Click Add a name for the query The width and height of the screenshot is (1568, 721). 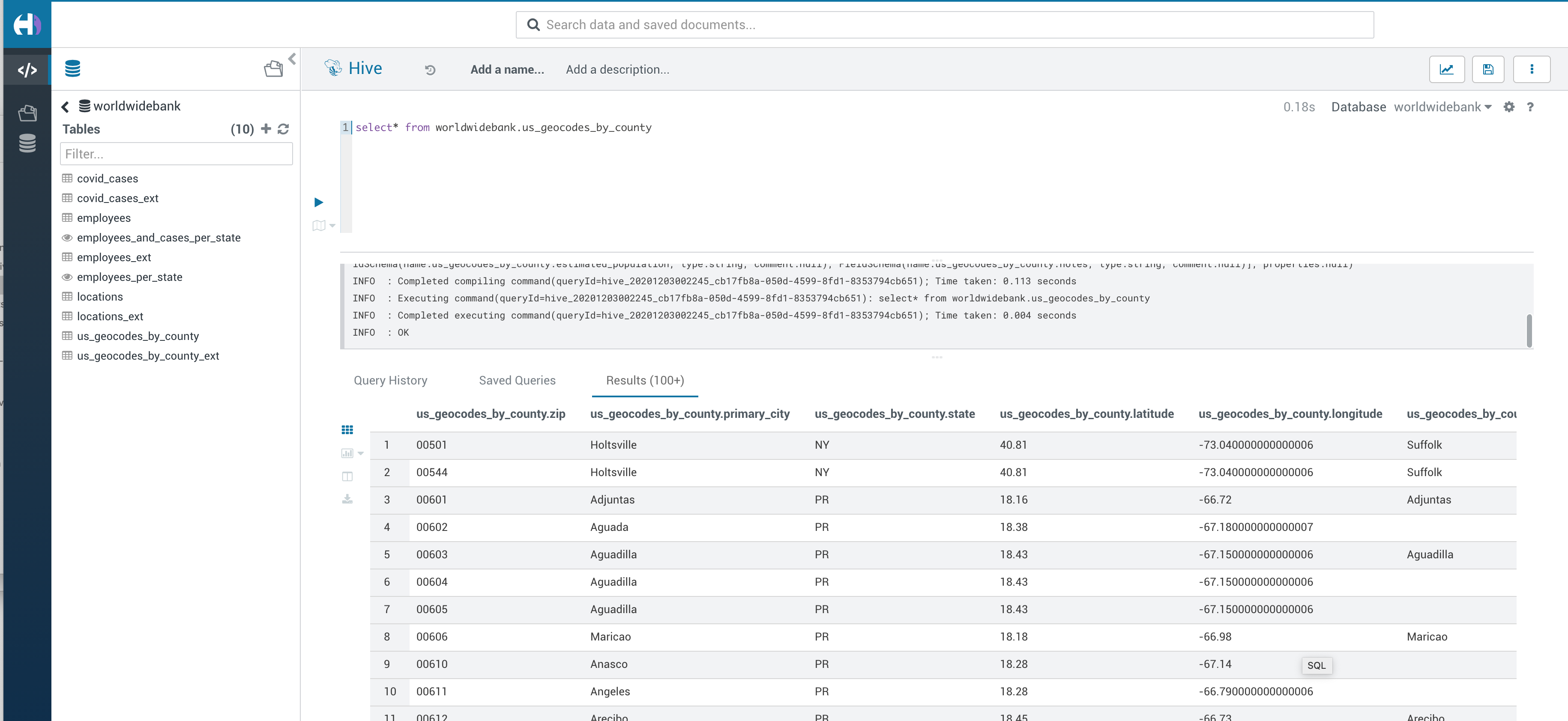point(507,69)
